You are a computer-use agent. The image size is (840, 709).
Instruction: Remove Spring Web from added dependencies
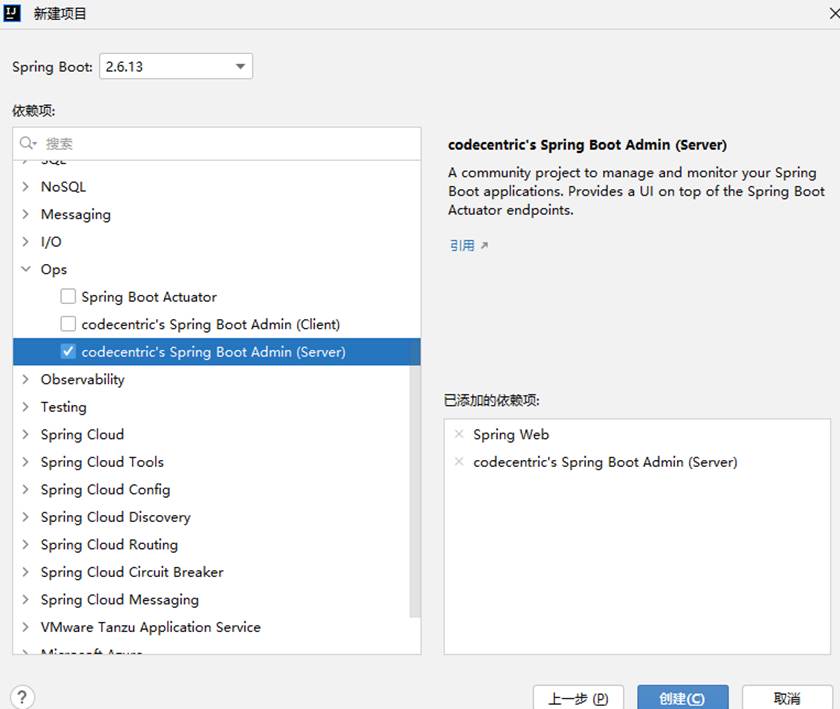459,434
